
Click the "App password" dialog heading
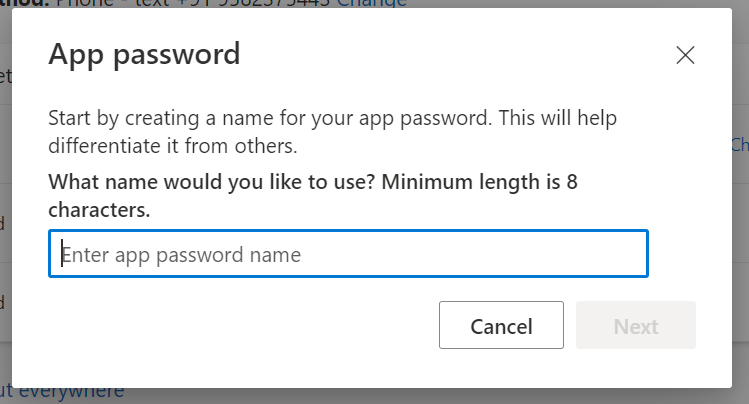tap(144, 53)
